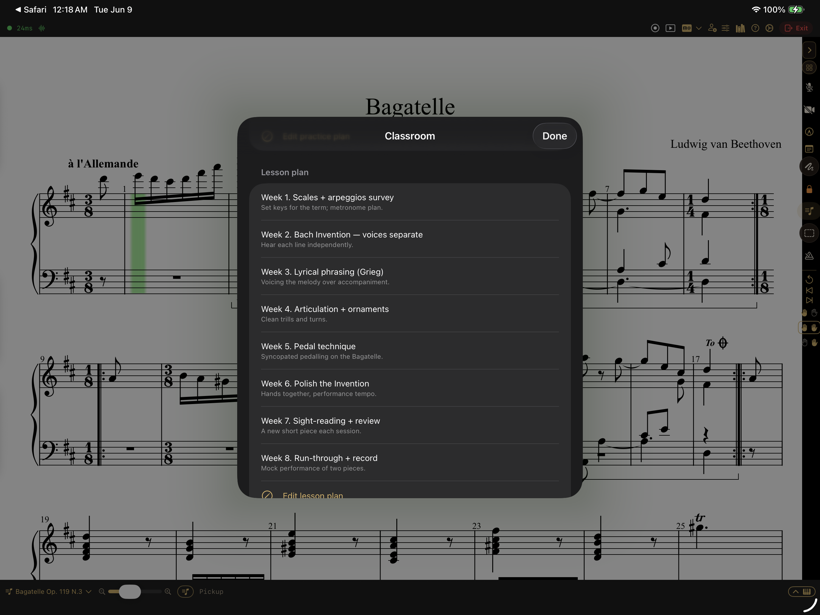
Task: Click the Bagatelle score title
Action: click(x=410, y=107)
